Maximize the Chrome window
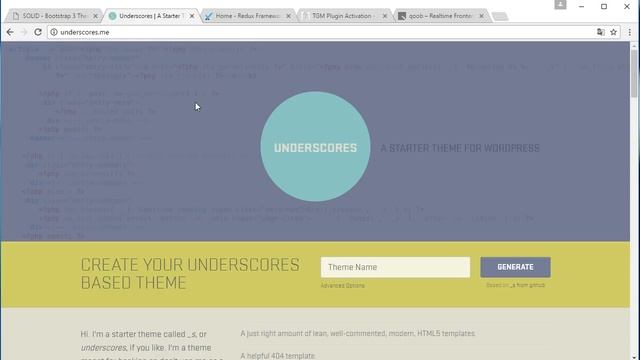640x360 pixels. 604,6
